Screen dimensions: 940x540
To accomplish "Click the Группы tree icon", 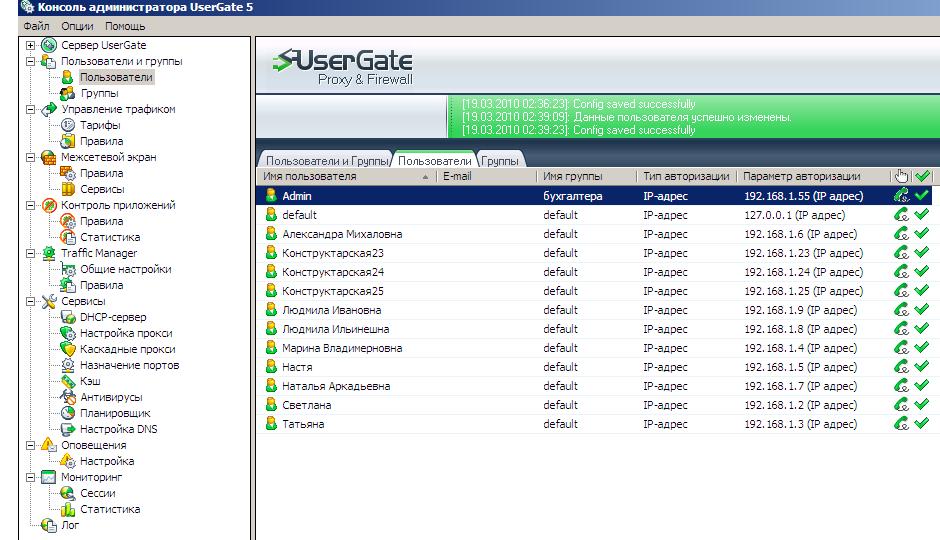I will [68, 93].
